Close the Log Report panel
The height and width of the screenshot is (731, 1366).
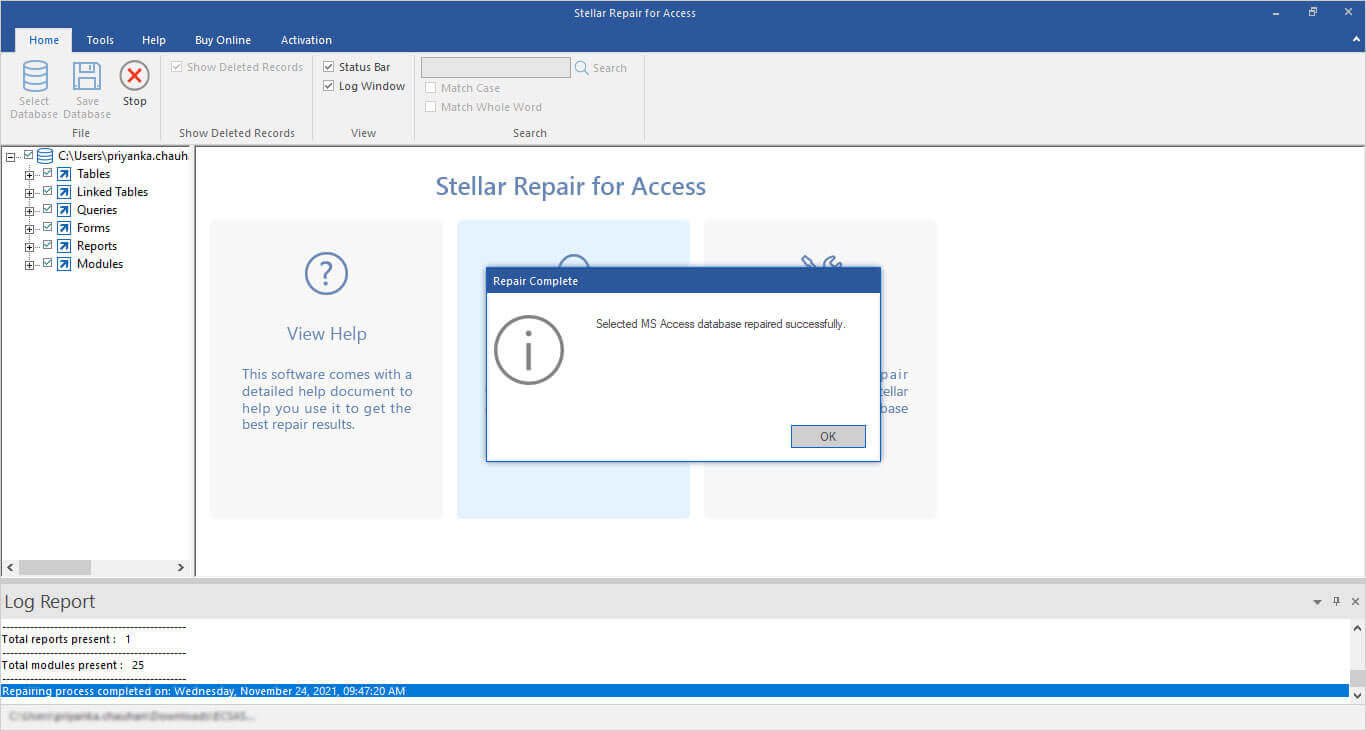(1355, 602)
